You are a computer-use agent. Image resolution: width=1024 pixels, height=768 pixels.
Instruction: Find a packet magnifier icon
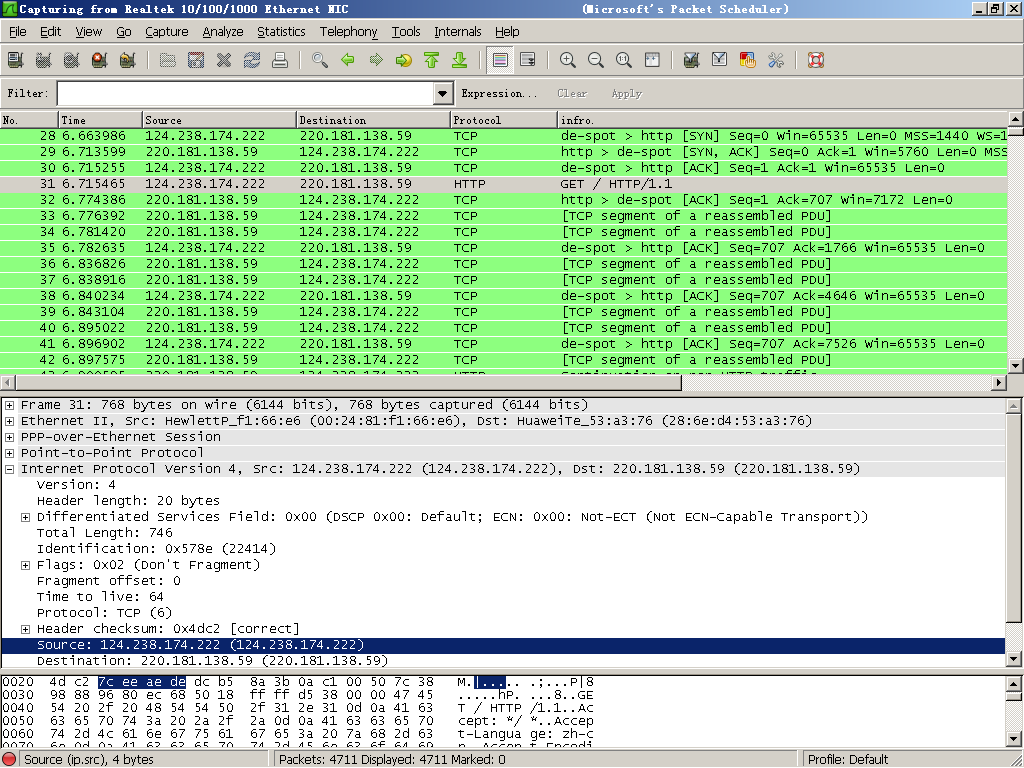pos(320,60)
